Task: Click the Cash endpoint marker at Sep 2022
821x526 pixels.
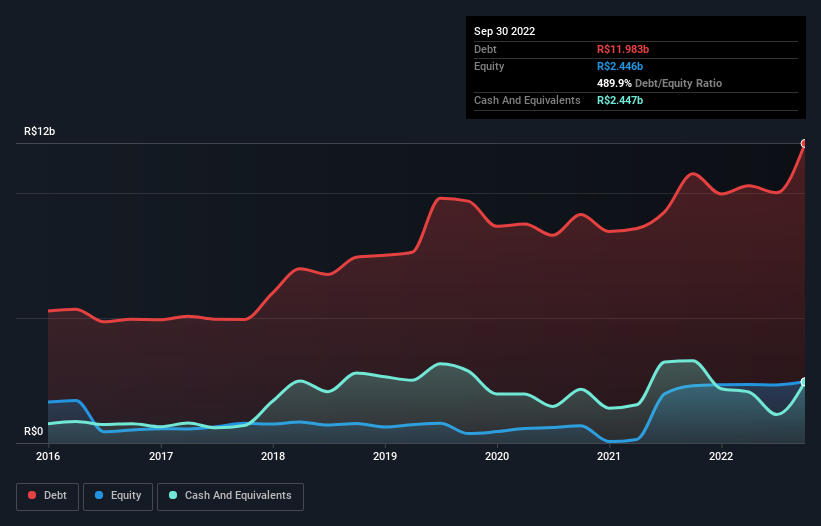Action: coord(804,382)
